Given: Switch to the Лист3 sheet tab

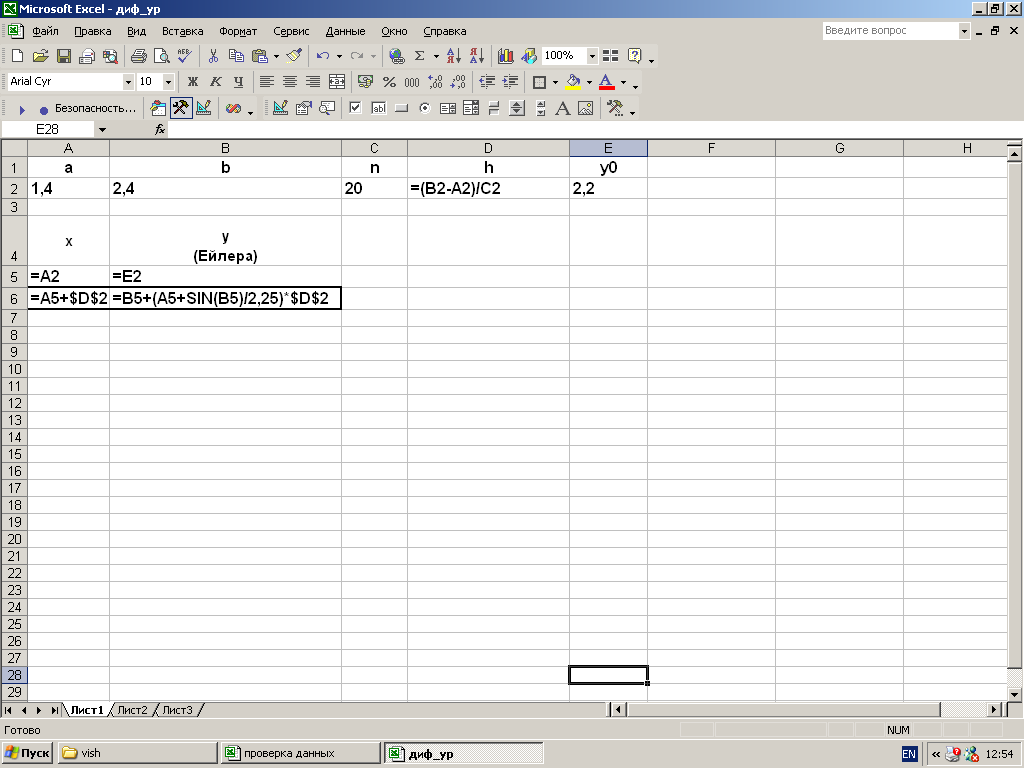Looking at the screenshot, I should [178, 710].
